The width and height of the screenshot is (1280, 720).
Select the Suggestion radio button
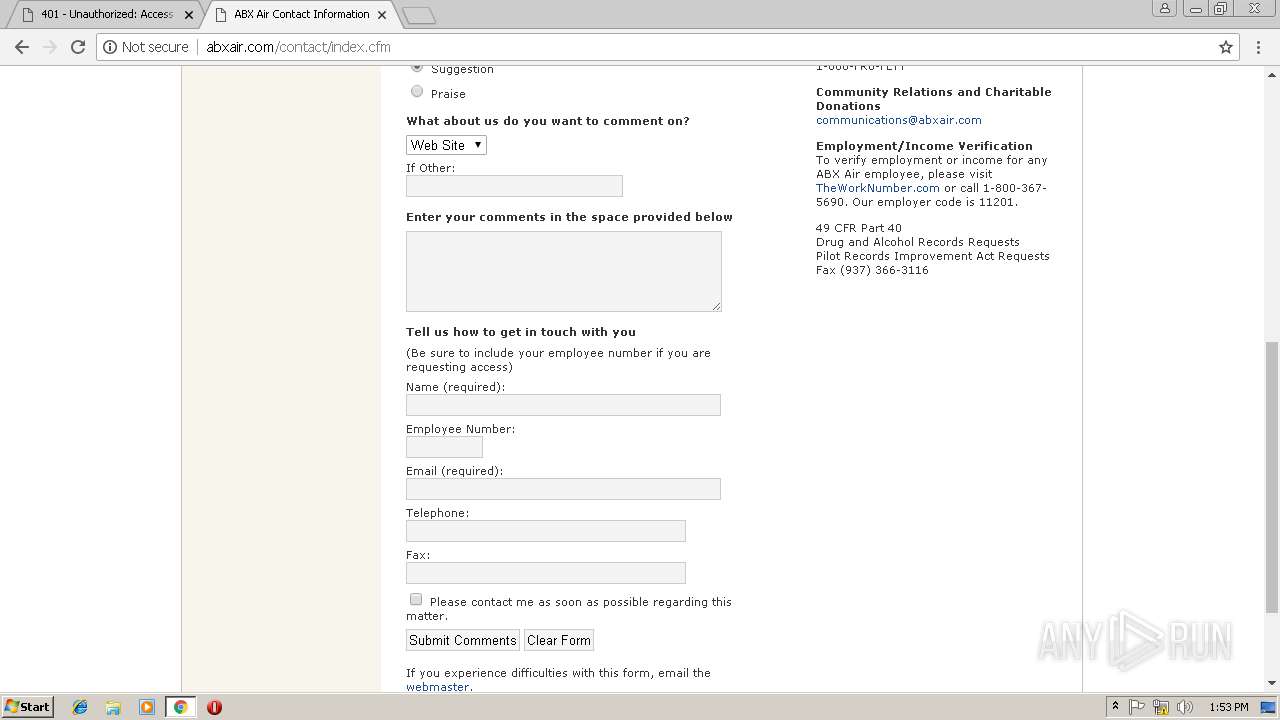(417, 68)
